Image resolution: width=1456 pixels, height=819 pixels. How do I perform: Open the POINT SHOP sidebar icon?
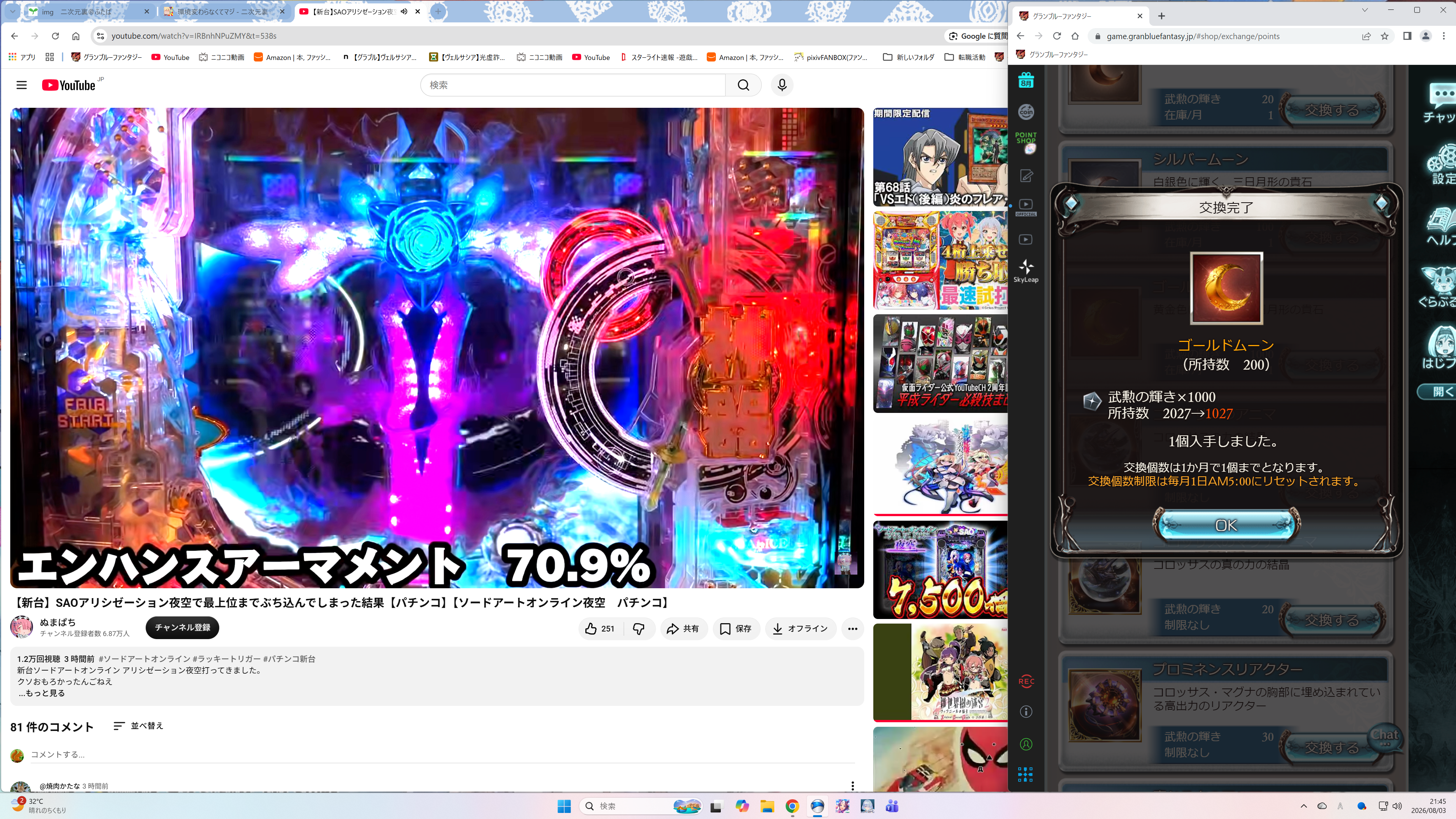coord(1026,143)
